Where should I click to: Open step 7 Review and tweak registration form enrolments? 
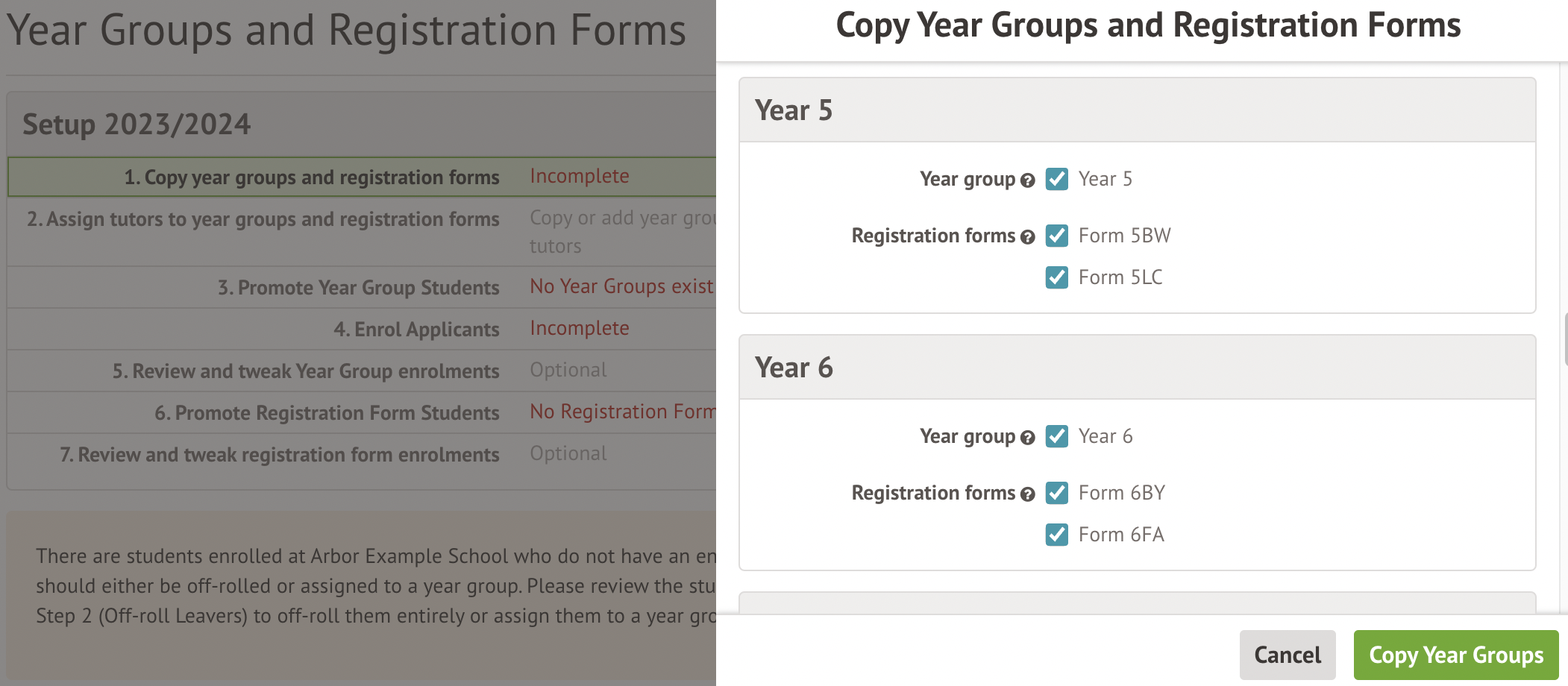click(x=280, y=455)
